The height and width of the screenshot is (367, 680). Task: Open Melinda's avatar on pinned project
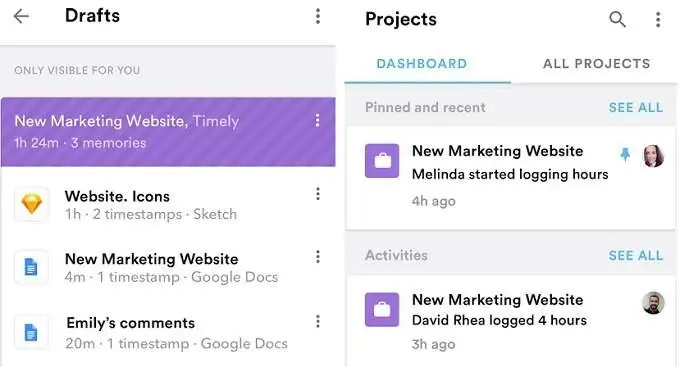(x=653, y=156)
